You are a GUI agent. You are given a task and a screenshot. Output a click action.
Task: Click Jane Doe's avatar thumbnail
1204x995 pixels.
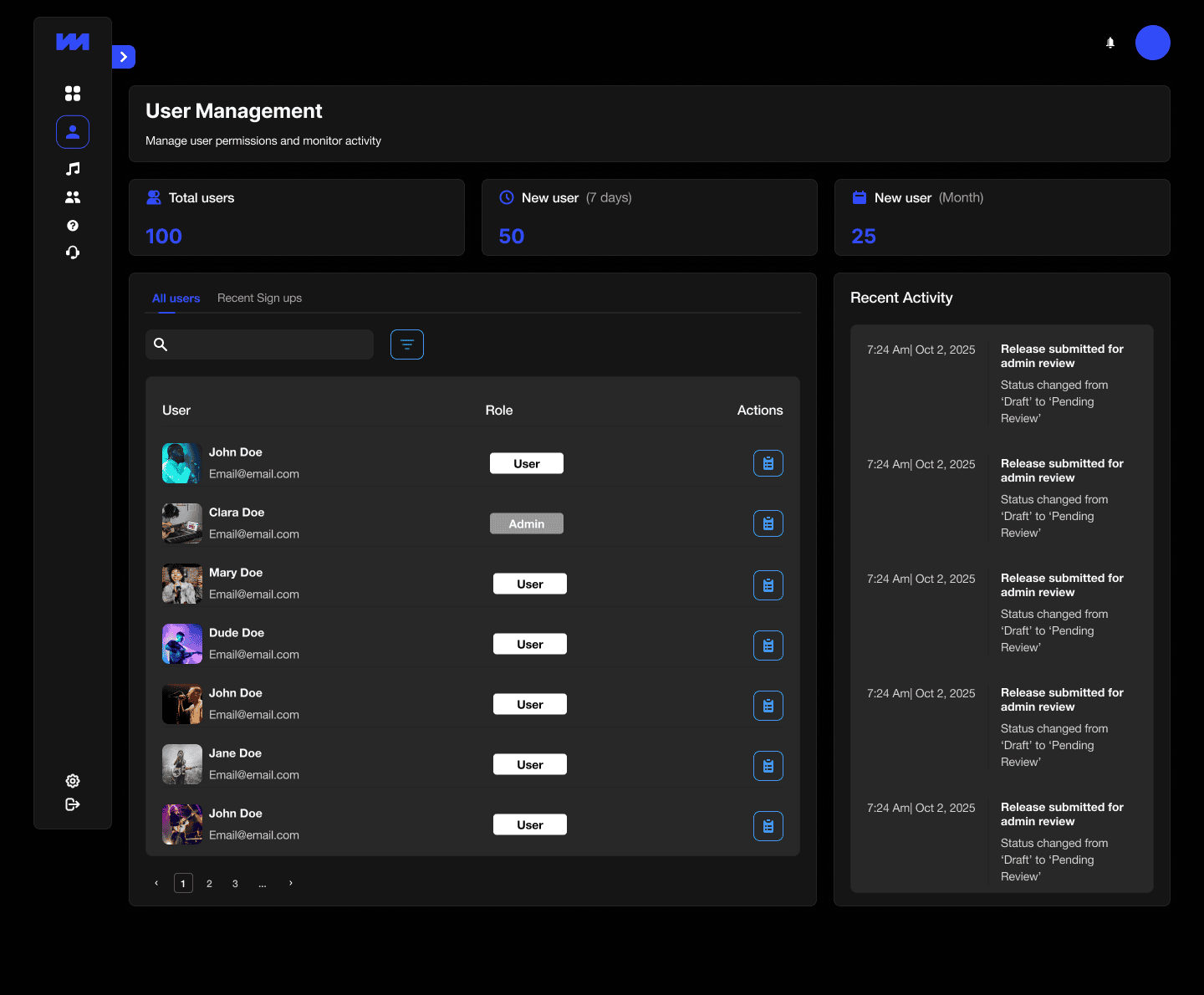click(182, 764)
